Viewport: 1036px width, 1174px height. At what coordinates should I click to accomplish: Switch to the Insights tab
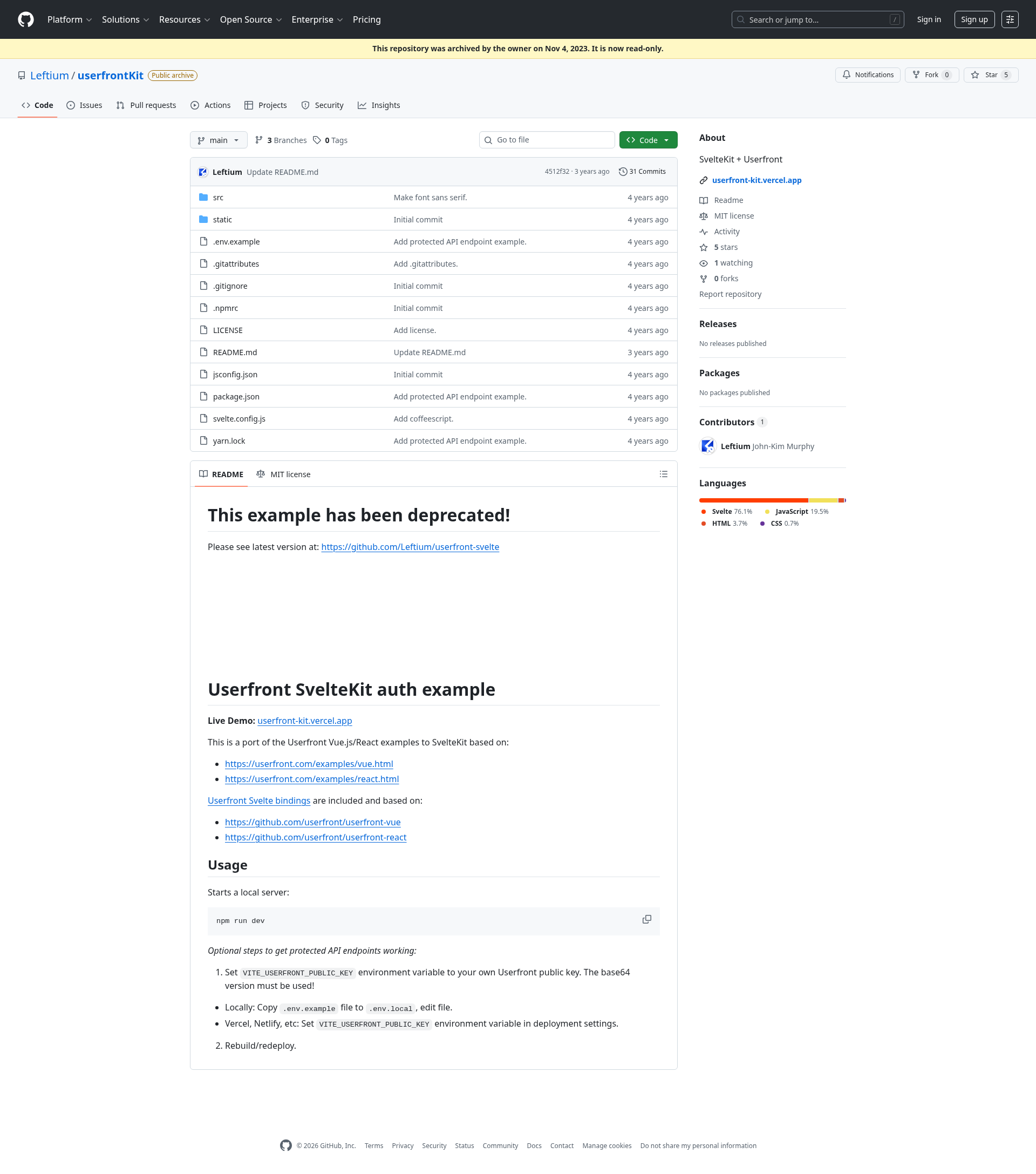pos(379,105)
